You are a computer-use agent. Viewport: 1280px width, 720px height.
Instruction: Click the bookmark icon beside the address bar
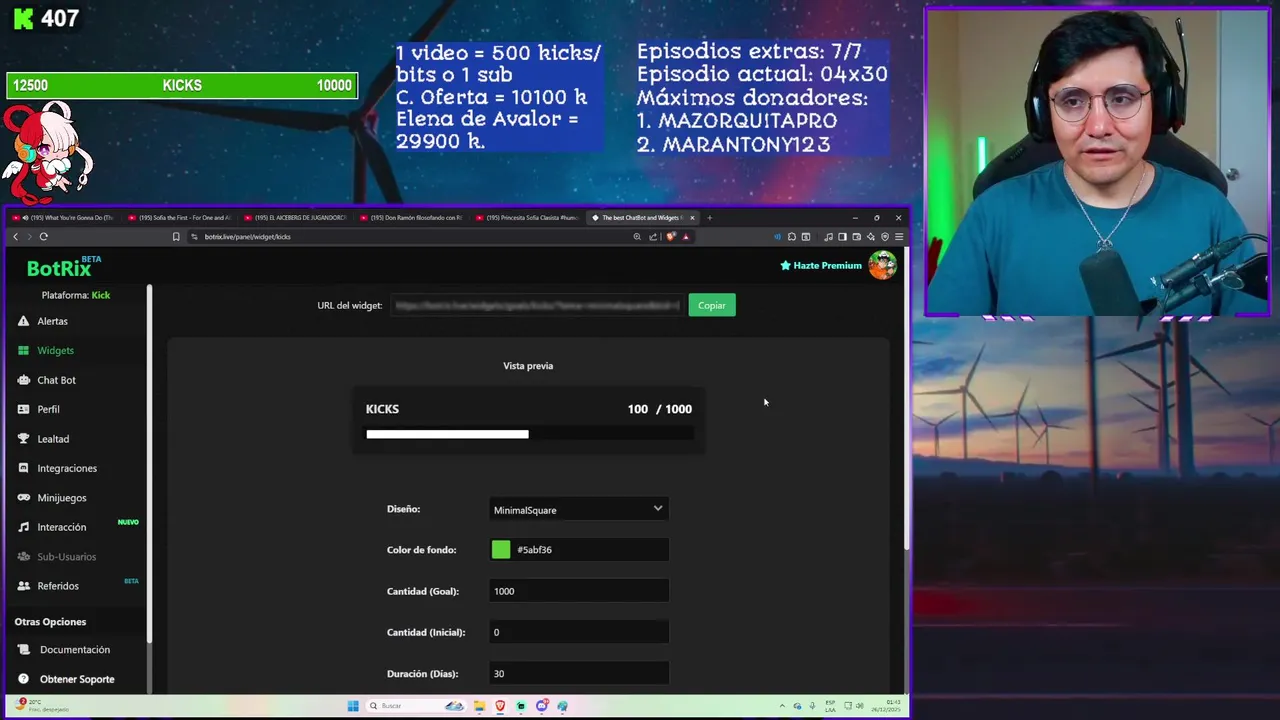pyautogui.click(x=176, y=237)
